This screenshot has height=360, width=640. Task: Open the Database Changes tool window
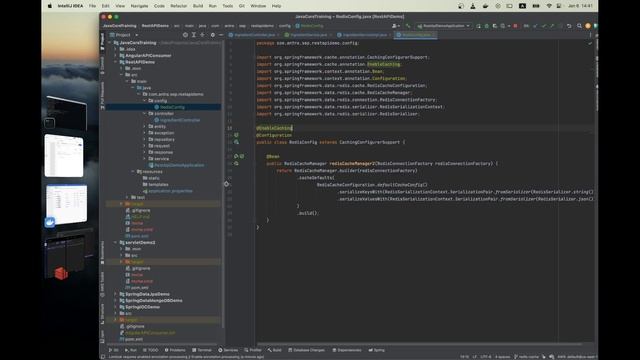(x=307, y=350)
